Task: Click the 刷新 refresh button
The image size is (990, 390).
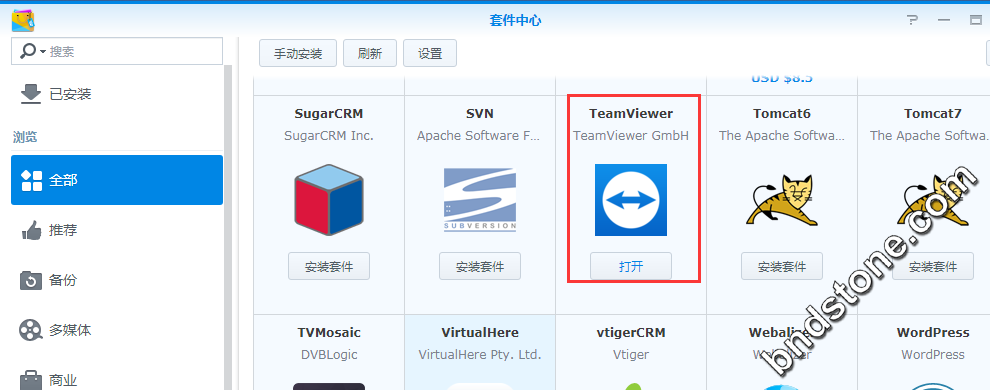Action: pyautogui.click(x=369, y=53)
